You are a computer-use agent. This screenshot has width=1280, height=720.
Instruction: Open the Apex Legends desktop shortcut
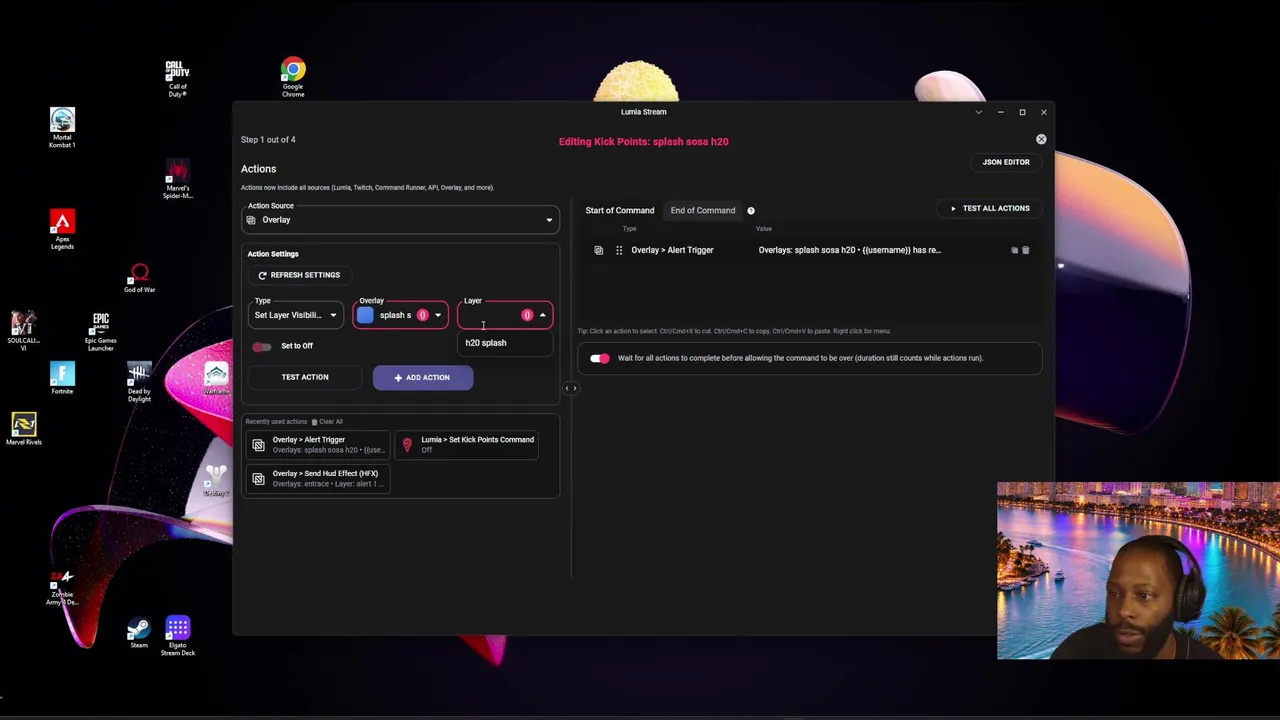(62, 230)
